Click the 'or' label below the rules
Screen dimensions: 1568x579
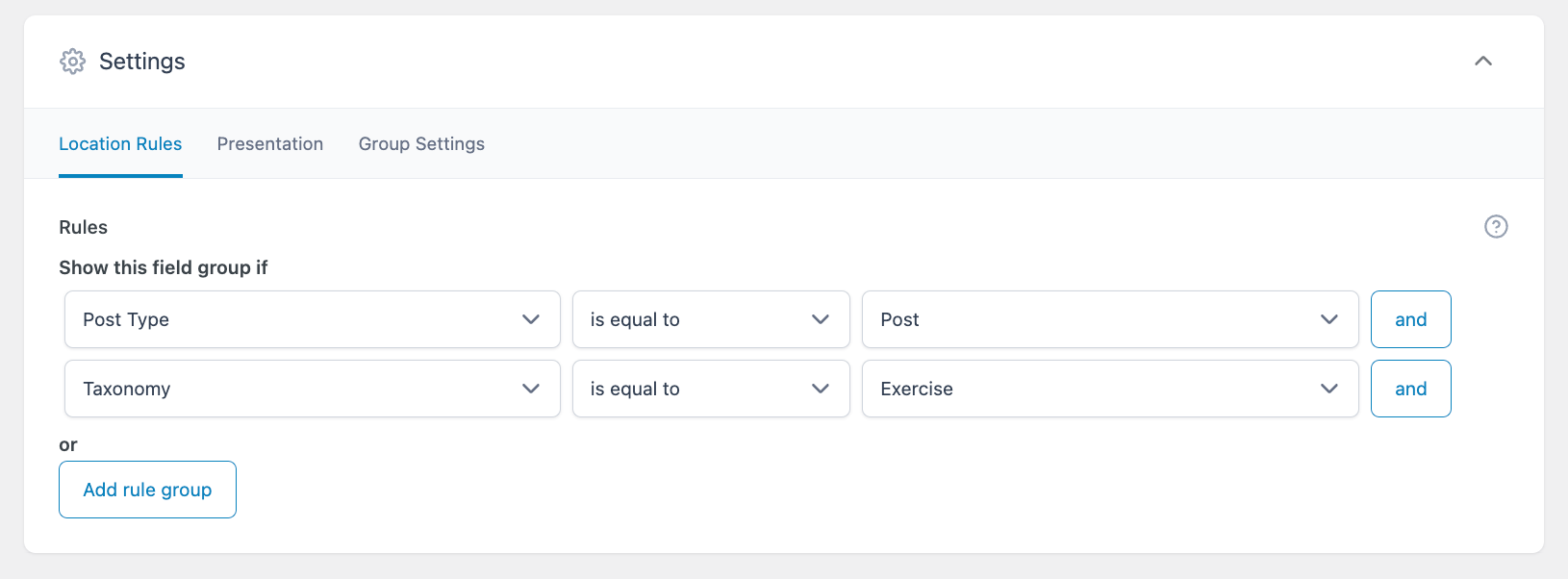tap(68, 444)
